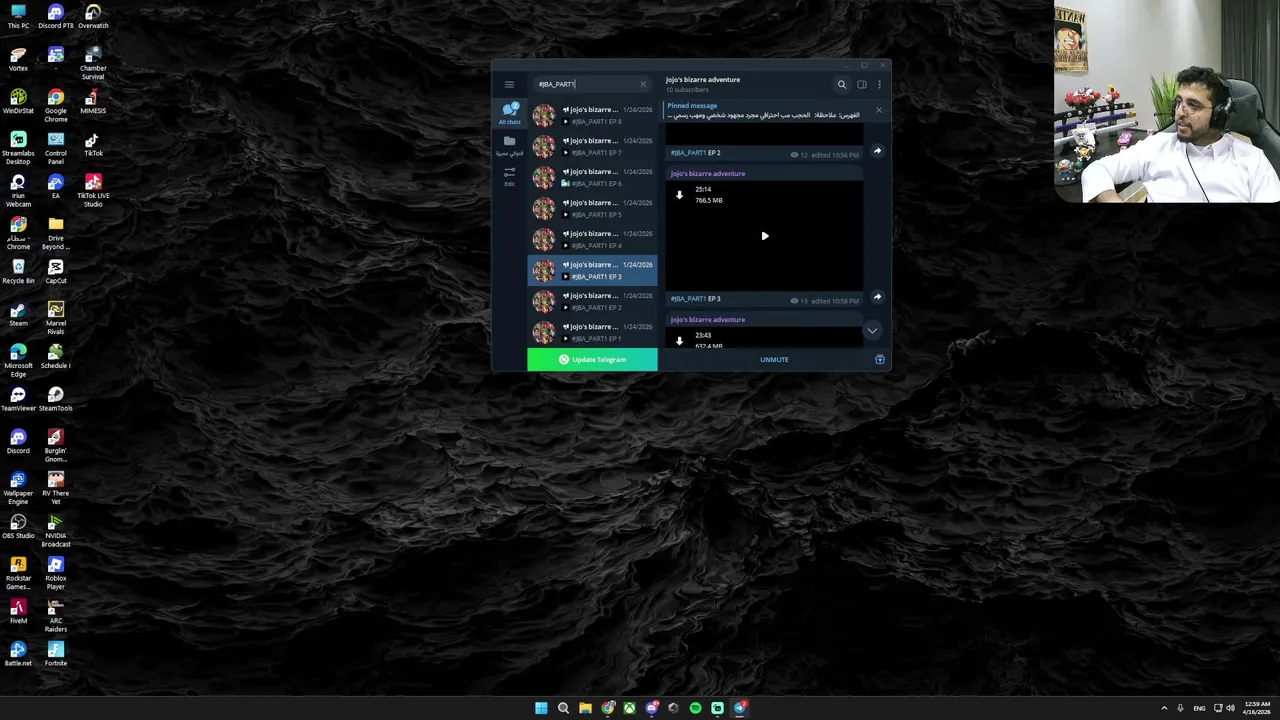Open the gift icon beside UNMUTE
Viewport: 1280px width, 720px height.
[880, 359]
